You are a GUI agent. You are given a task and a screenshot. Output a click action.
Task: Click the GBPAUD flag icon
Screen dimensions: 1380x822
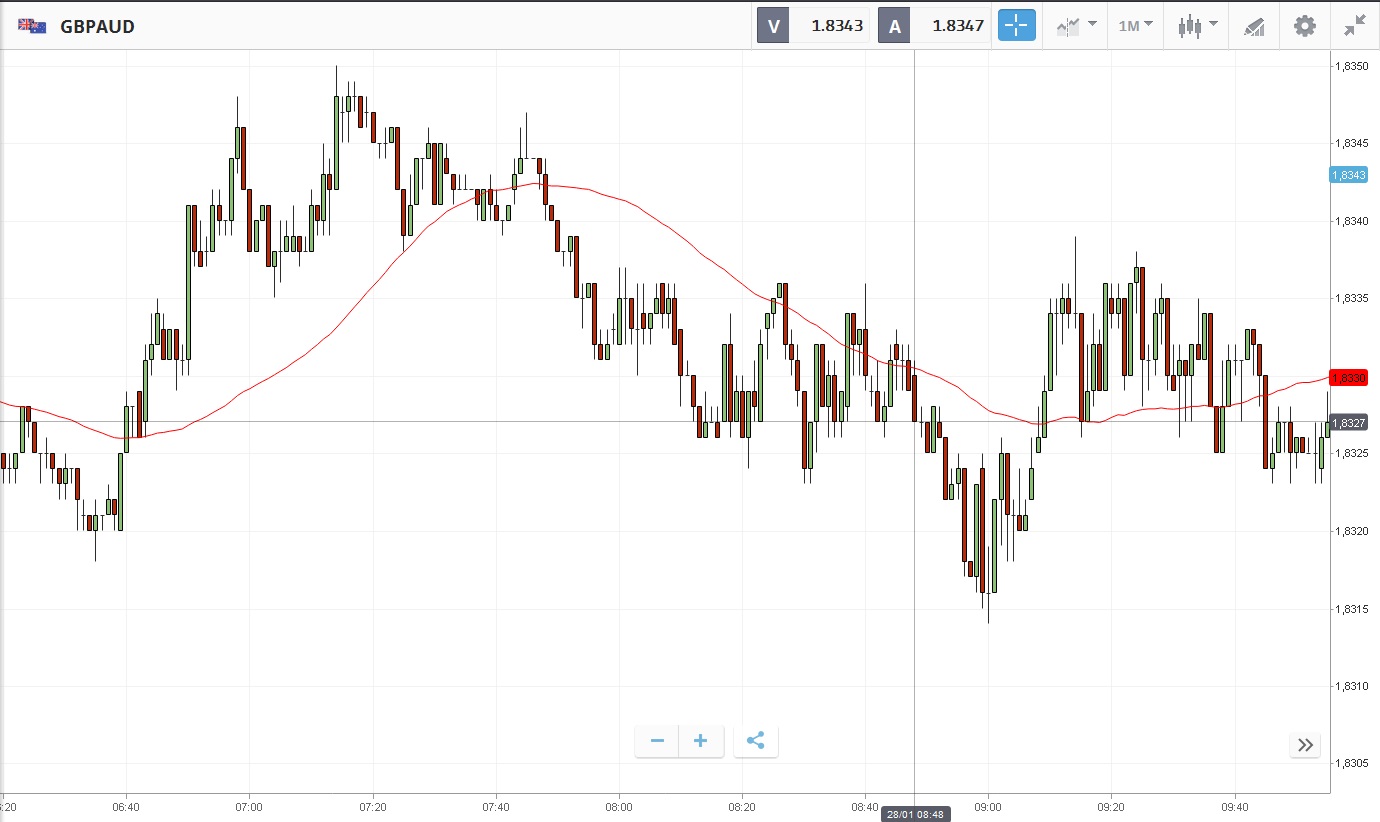tap(32, 26)
